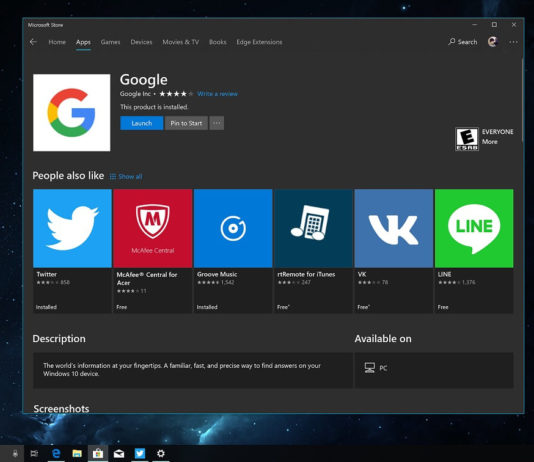Switch to the Books tab

[218, 42]
